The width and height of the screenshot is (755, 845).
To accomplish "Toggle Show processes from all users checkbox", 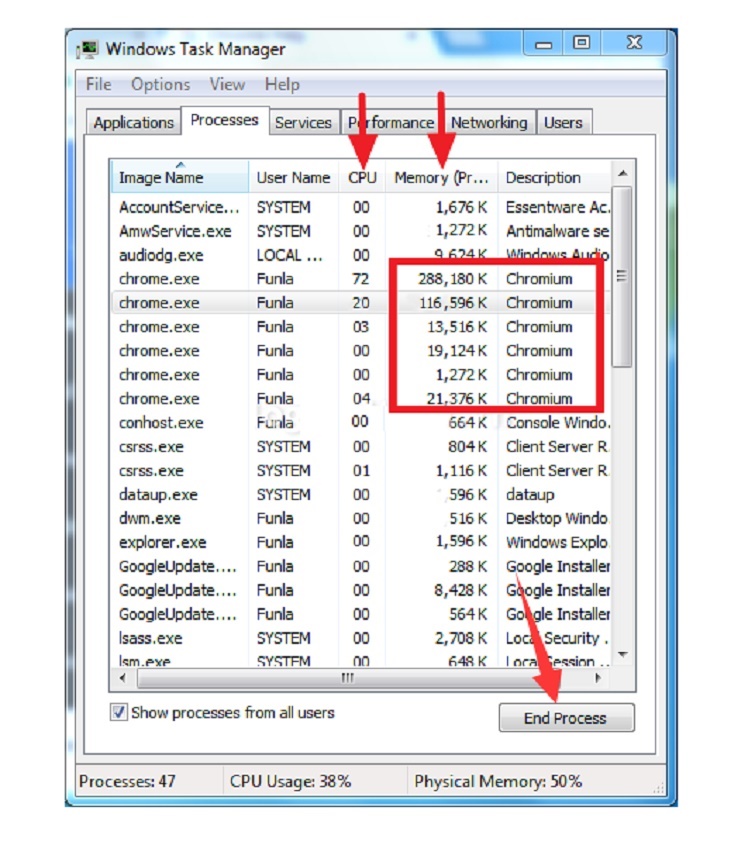I will pyautogui.click(x=119, y=713).
